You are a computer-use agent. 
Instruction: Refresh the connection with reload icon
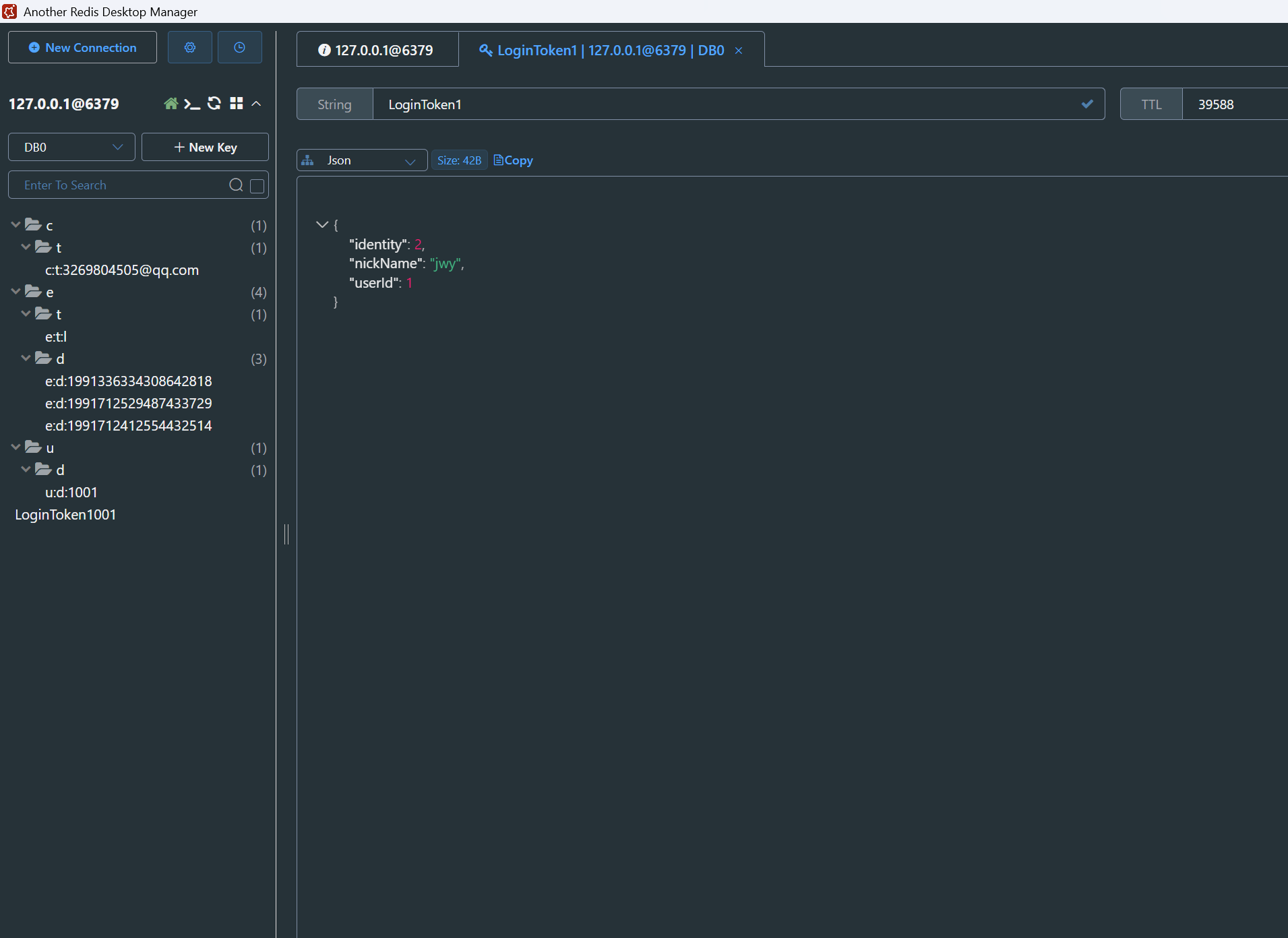pyautogui.click(x=214, y=103)
